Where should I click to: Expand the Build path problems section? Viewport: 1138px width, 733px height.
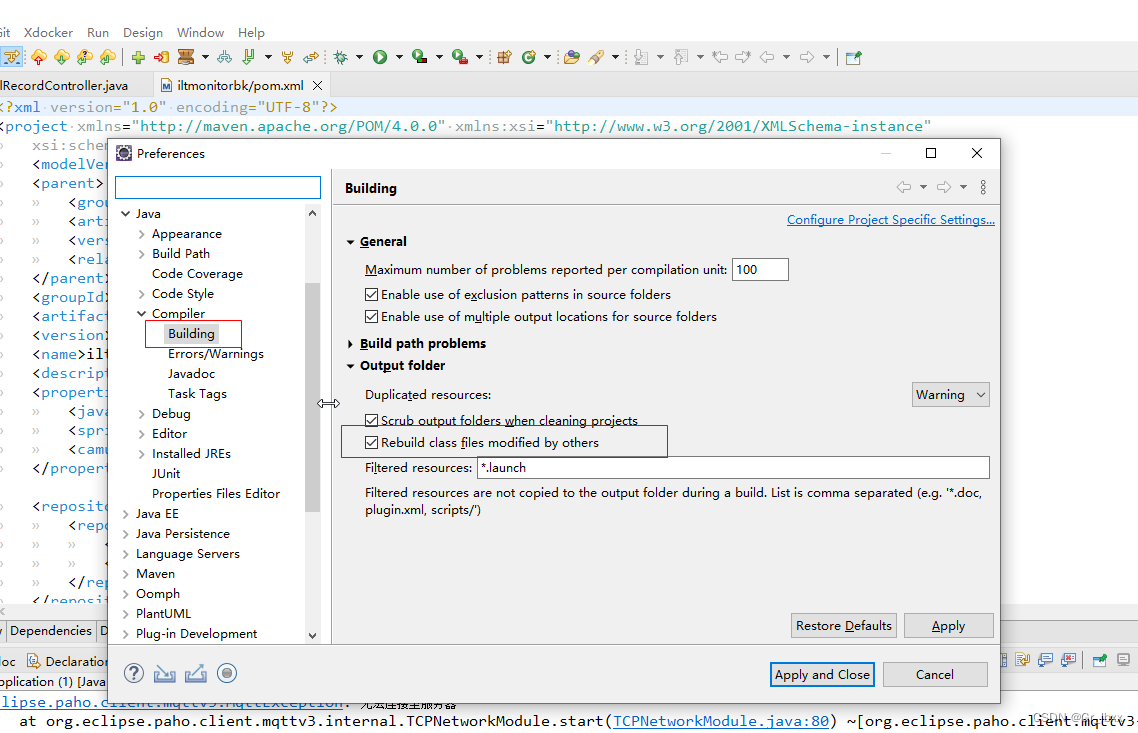coord(350,343)
